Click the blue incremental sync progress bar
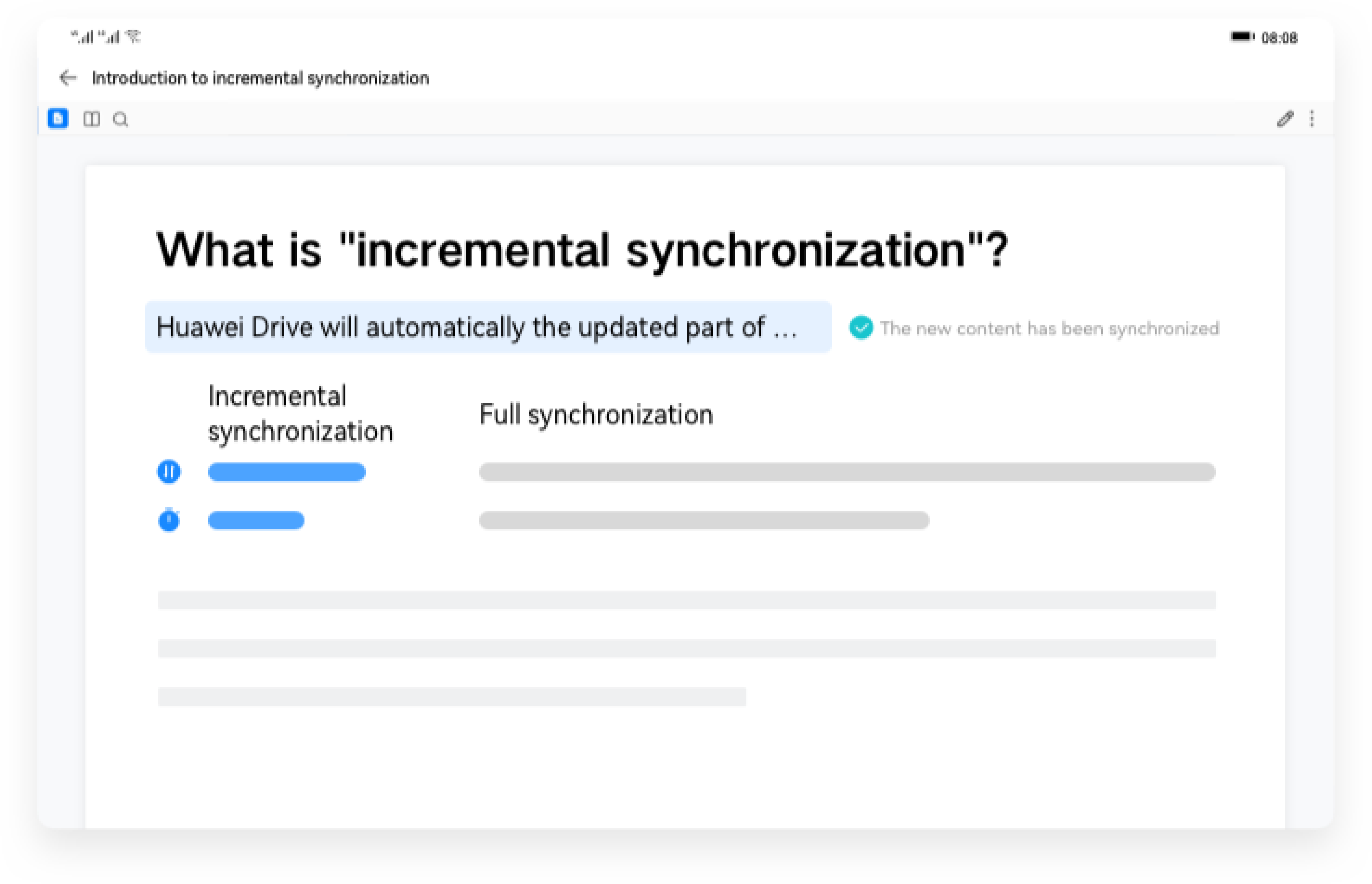 (287, 473)
